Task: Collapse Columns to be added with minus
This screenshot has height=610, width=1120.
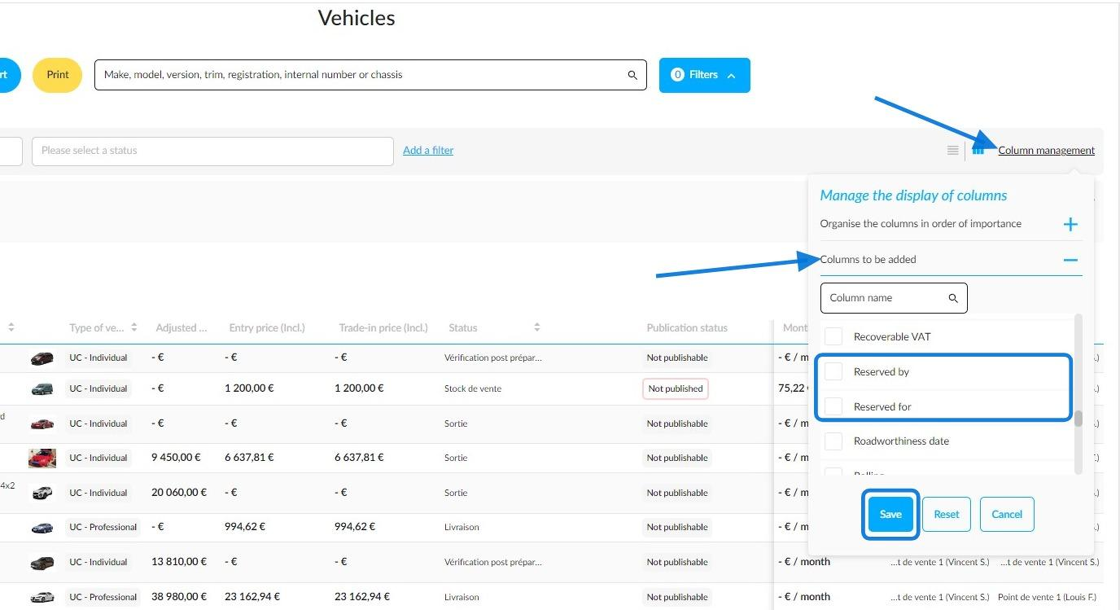Action: 1070,260
